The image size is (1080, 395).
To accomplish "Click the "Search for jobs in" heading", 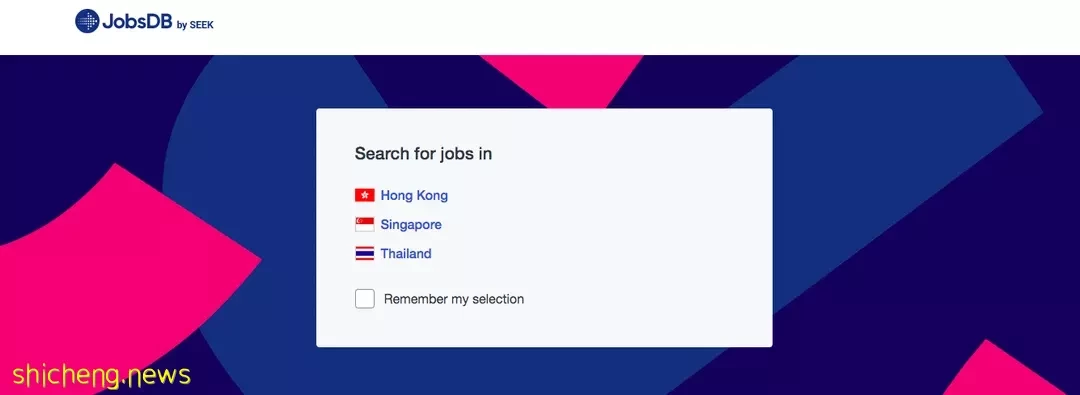I will [x=423, y=154].
